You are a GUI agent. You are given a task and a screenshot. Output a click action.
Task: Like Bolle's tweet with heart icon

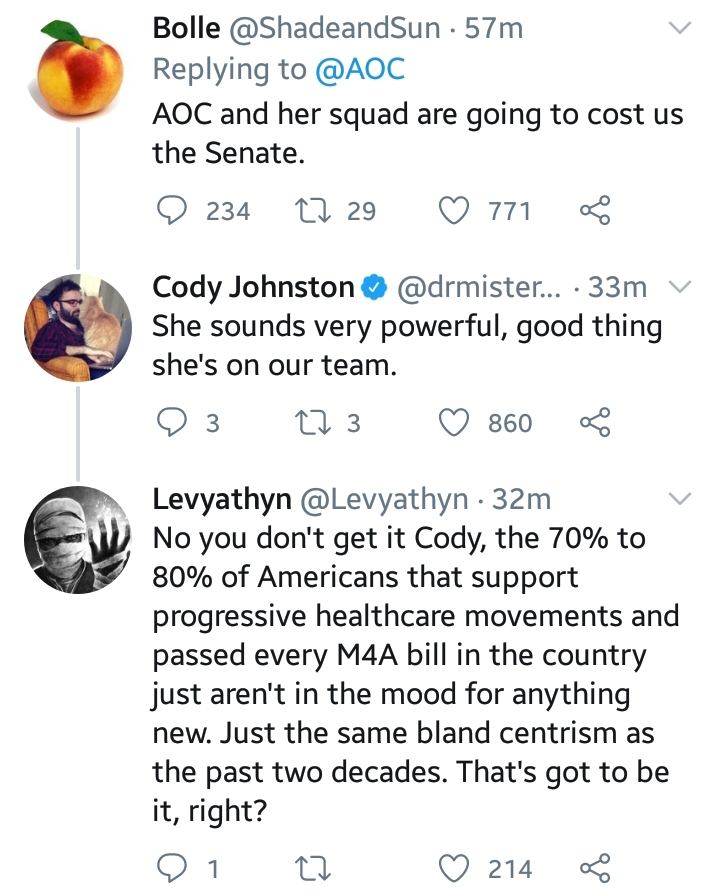[454, 211]
